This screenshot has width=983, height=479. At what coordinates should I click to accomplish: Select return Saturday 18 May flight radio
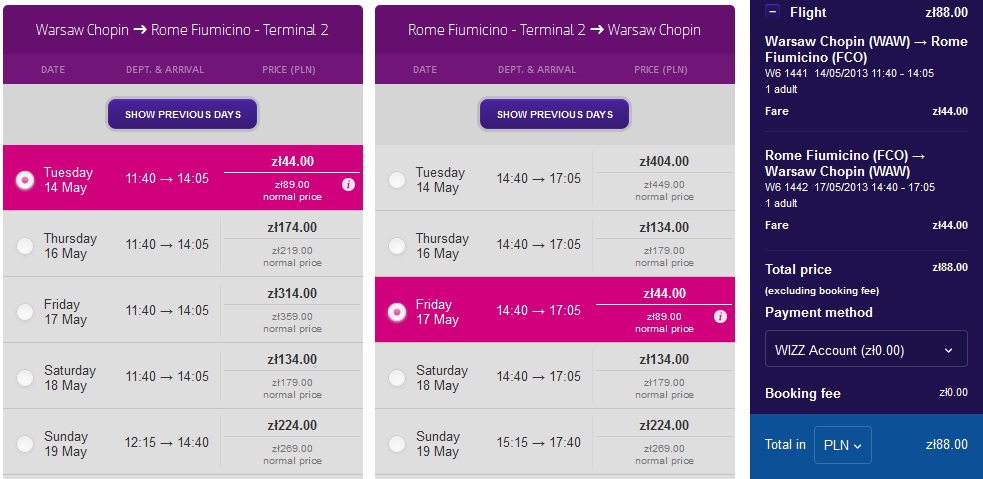coord(397,378)
